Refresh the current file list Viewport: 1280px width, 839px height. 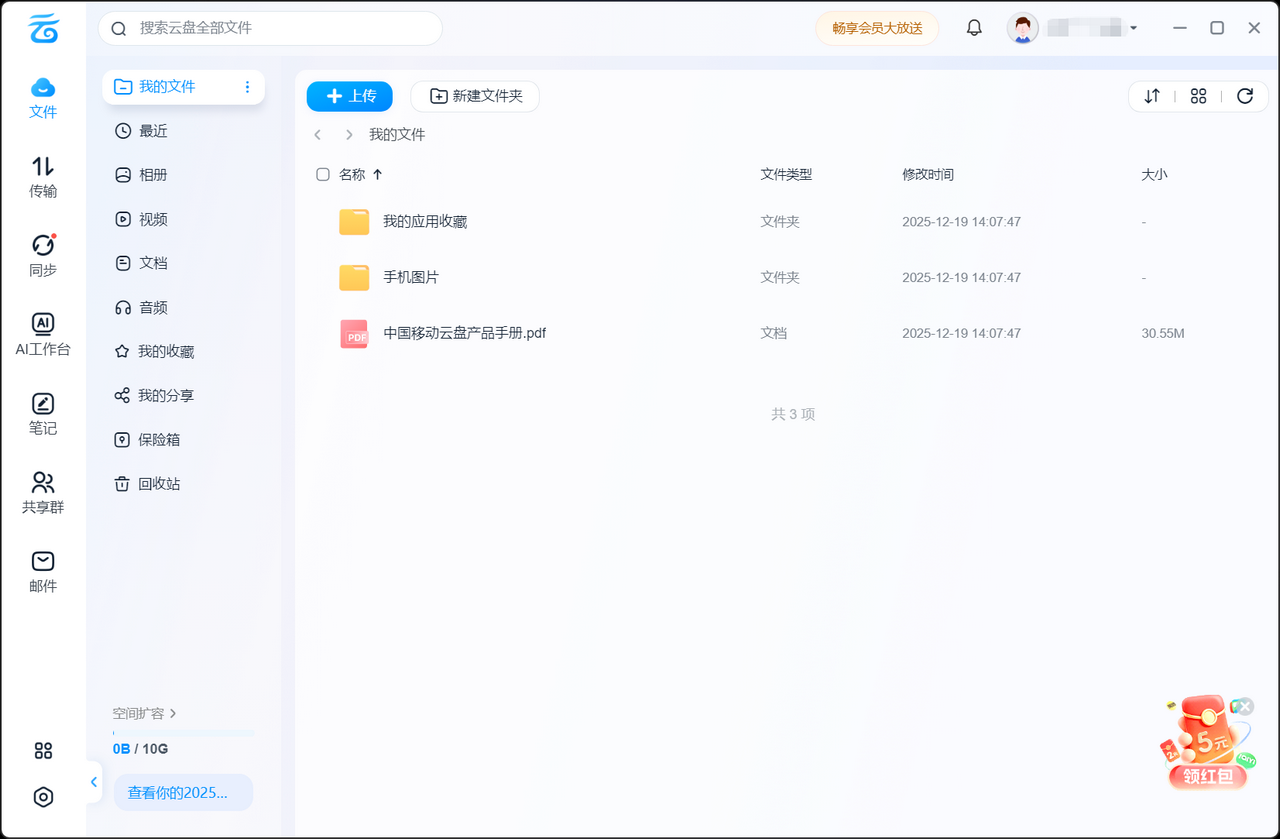tap(1245, 96)
